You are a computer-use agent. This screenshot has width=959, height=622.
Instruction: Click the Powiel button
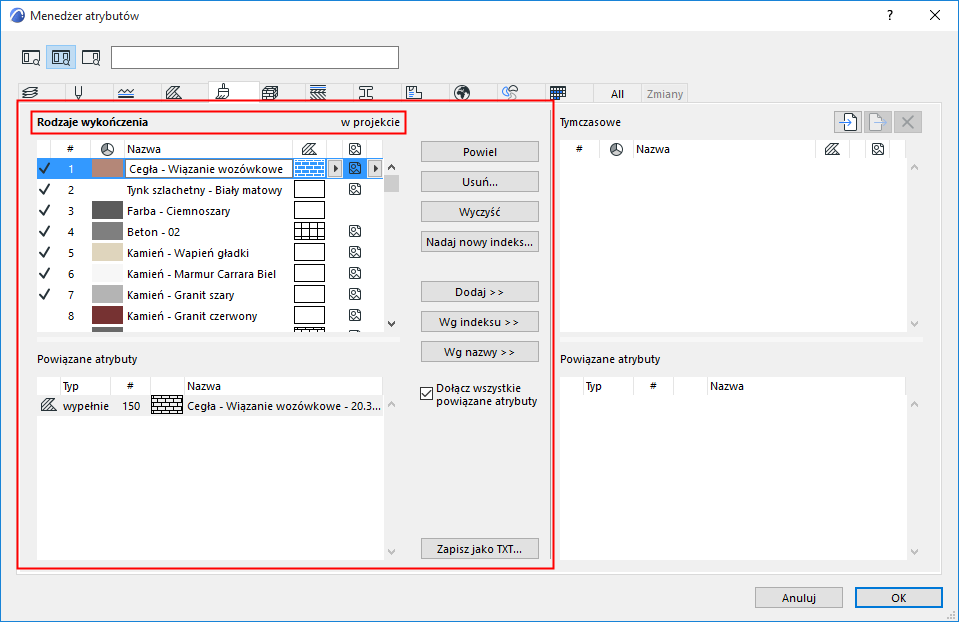(480, 152)
